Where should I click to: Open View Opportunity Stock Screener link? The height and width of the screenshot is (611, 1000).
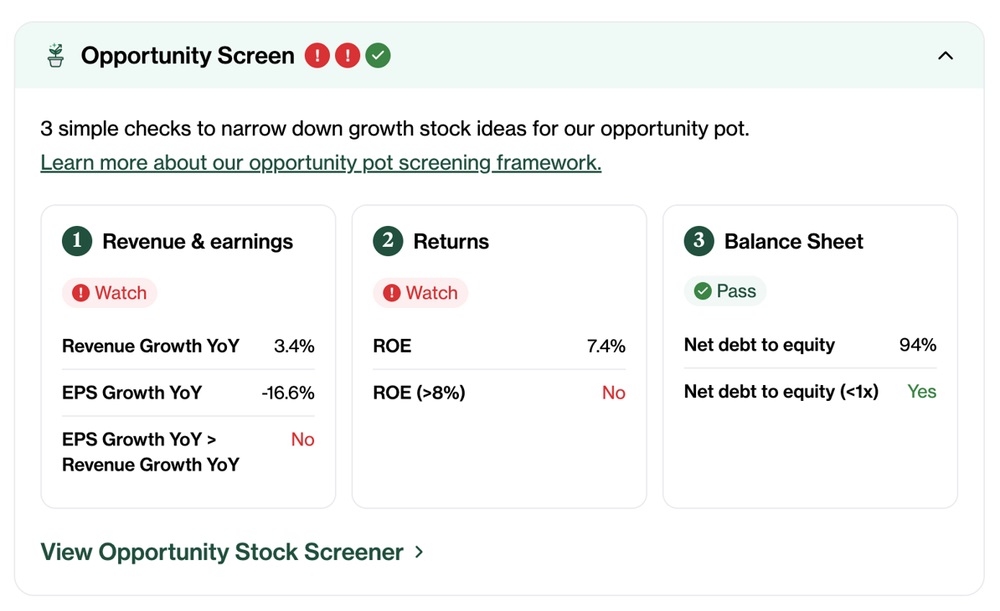(232, 552)
